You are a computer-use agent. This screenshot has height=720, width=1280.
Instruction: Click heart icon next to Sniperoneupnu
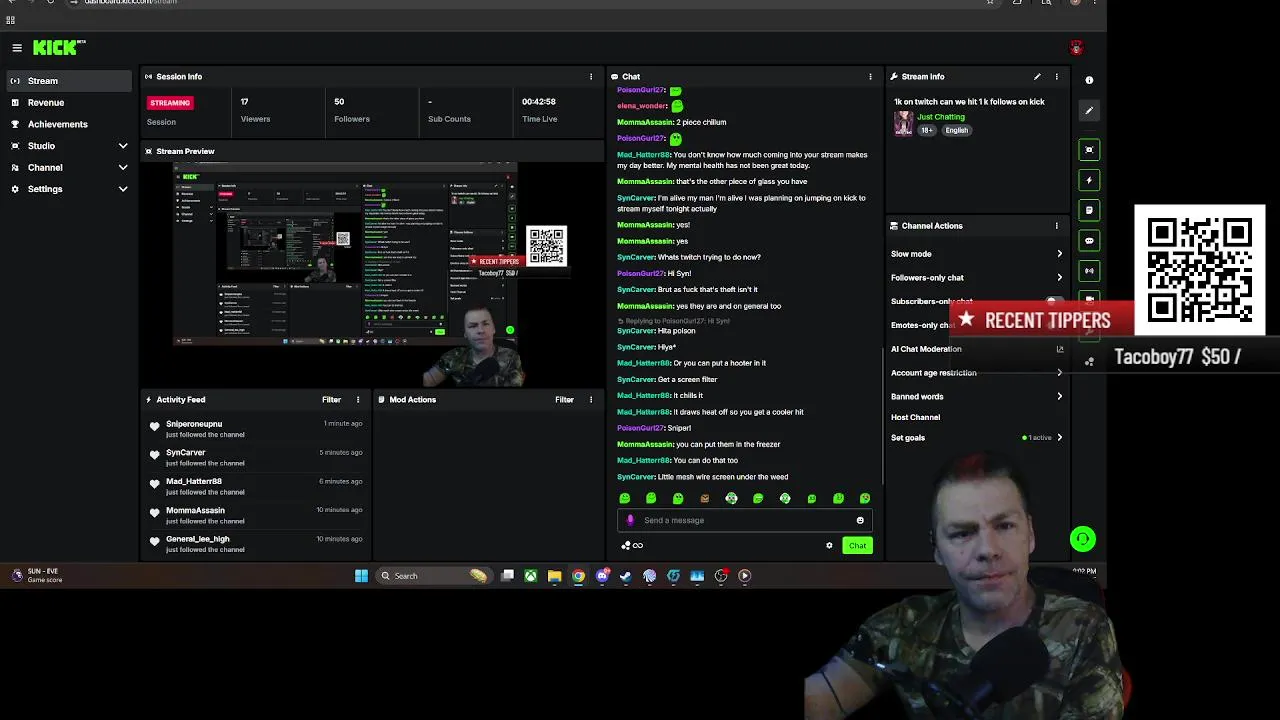[x=154, y=427]
